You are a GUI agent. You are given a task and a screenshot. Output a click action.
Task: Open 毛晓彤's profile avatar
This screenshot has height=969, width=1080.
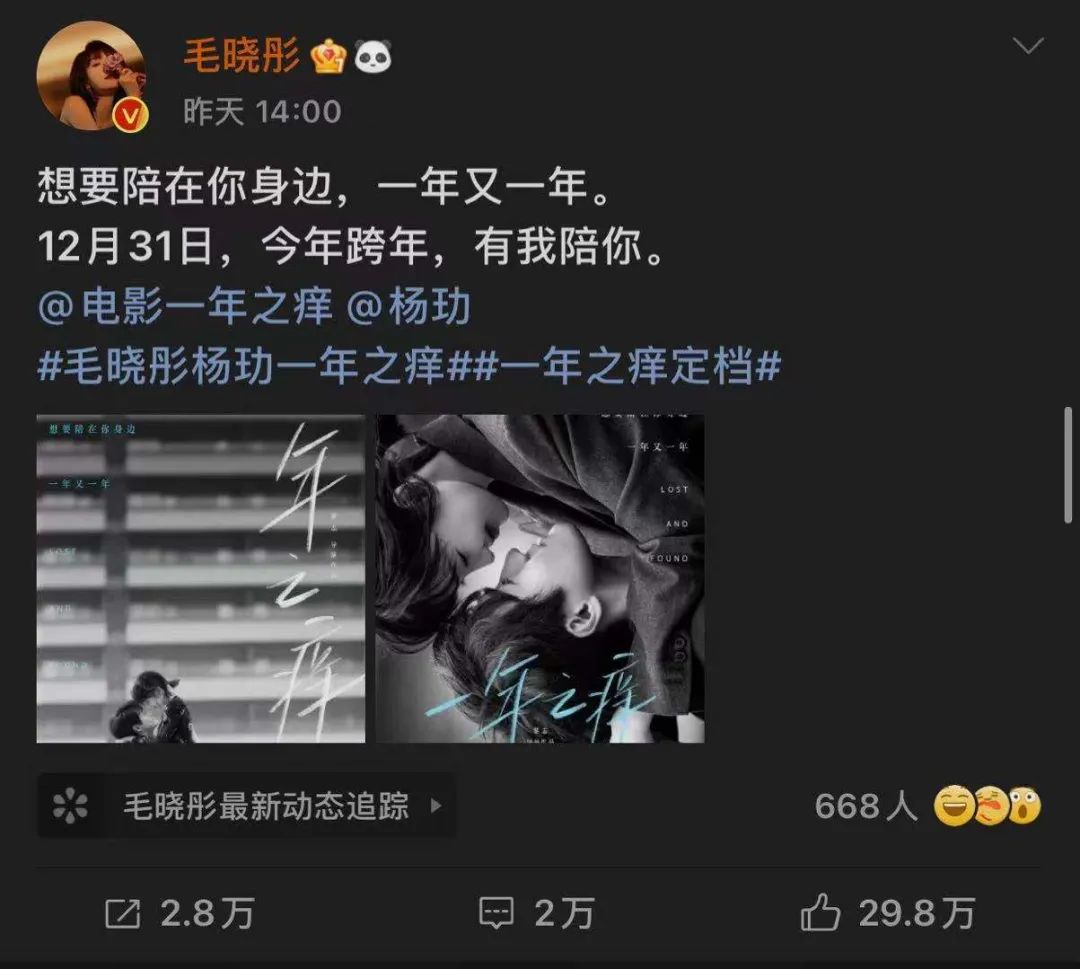click(91, 76)
